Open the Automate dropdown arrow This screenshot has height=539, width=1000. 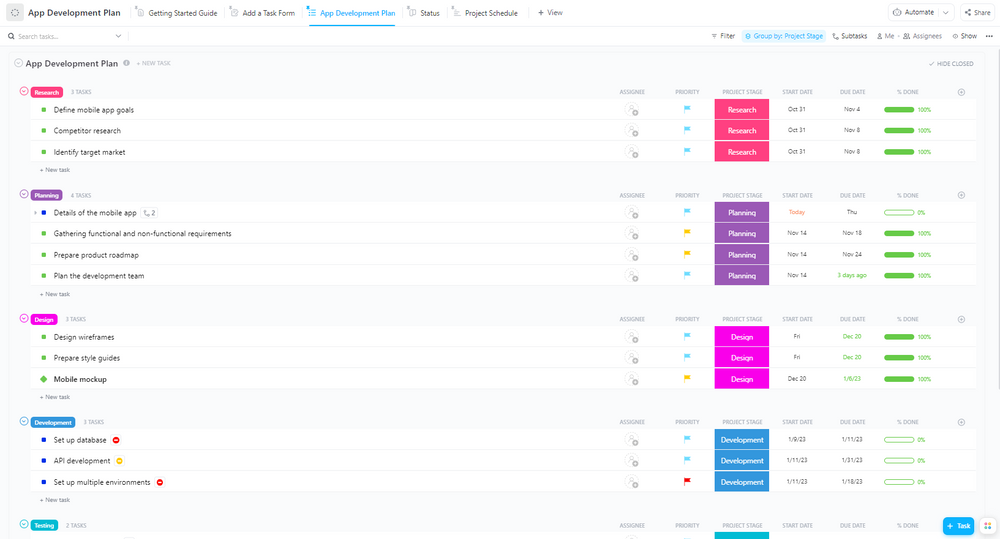click(946, 13)
